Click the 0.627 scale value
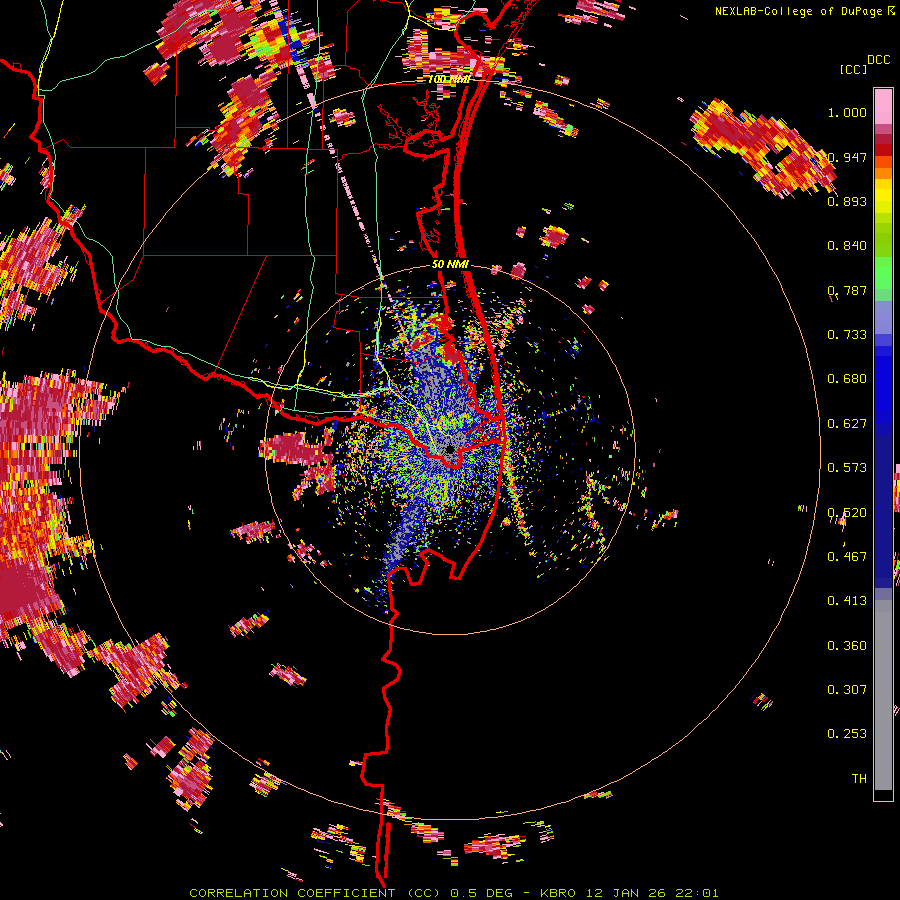Viewport: 900px width, 900px height. (x=847, y=424)
